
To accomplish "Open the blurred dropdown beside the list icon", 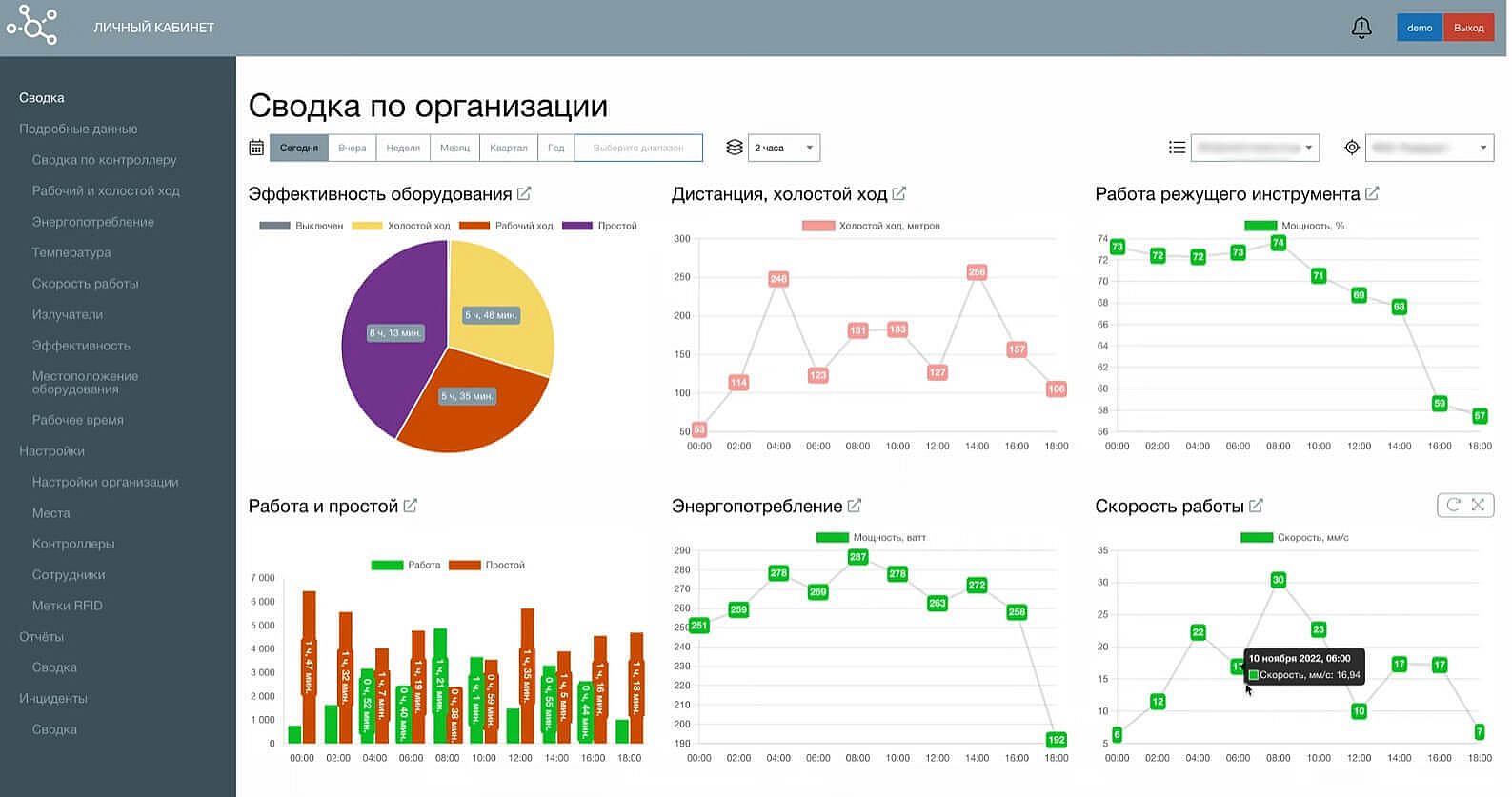I will click(1255, 148).
